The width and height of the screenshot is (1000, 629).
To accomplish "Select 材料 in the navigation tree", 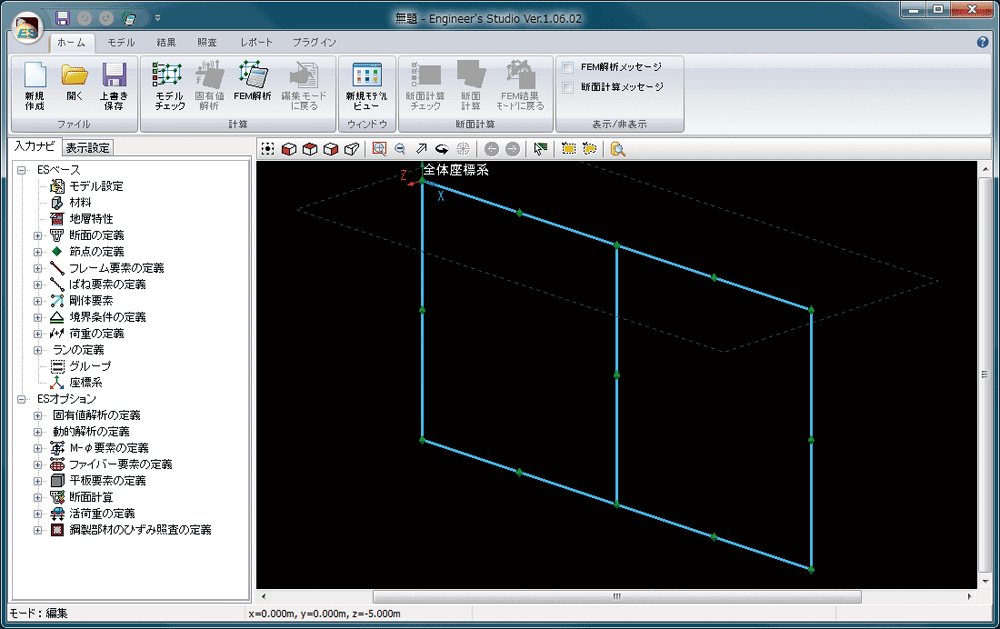I will coord(80,202).
